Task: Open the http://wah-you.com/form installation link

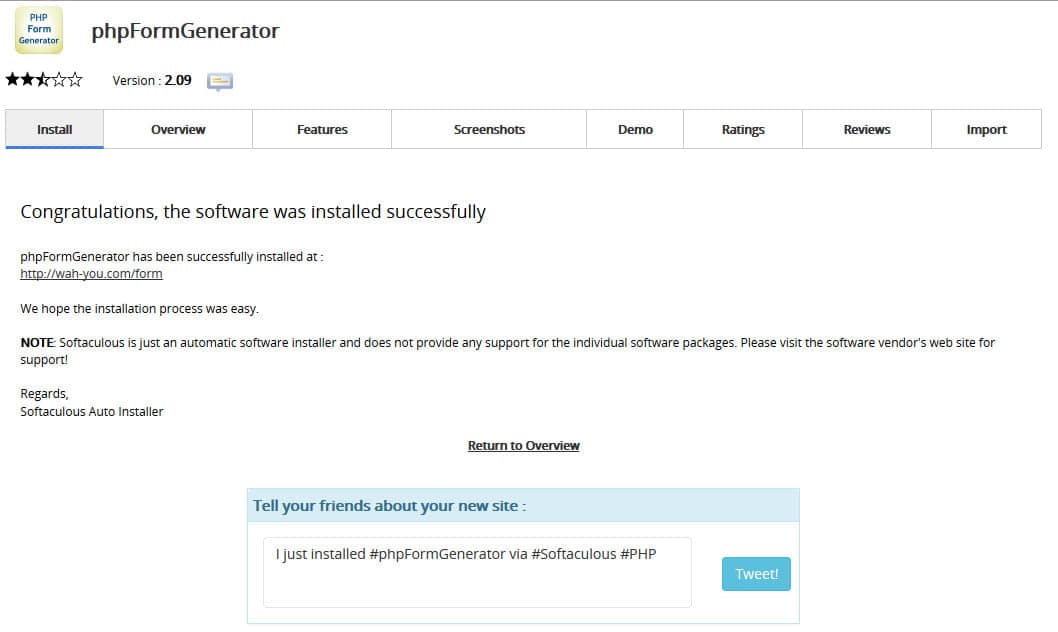Action: click(x=91, y=274)
